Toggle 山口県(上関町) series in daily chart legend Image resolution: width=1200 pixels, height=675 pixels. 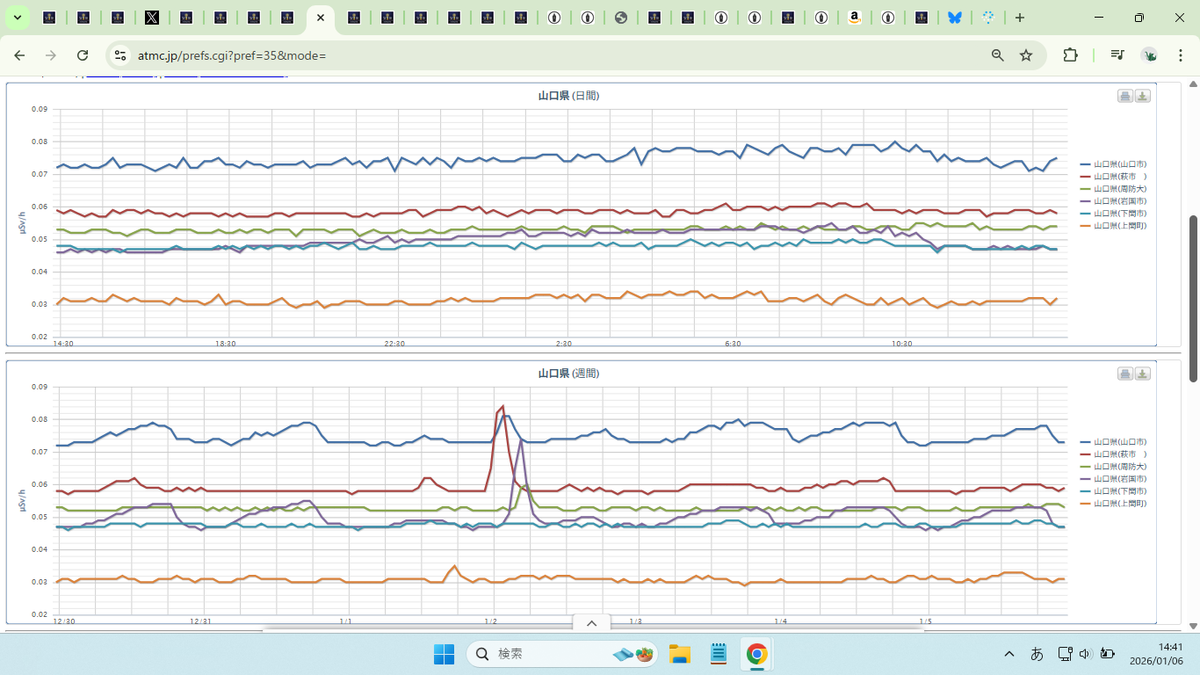(x=1113, y=225)
